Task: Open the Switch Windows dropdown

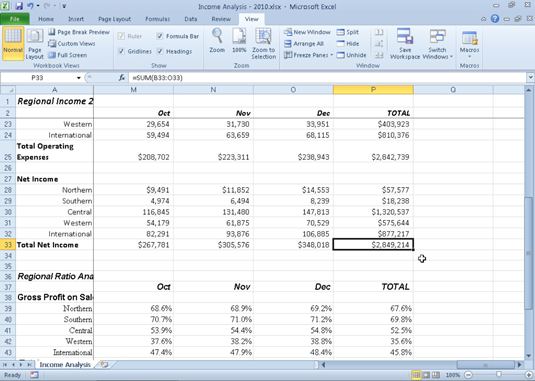Action: point(437,44)
